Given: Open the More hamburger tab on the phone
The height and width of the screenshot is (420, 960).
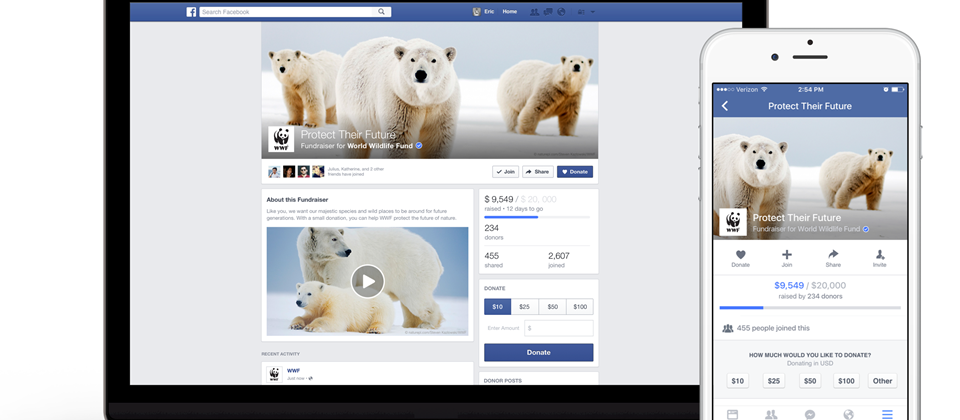Looking at the screenshot, I should [887, 414].
